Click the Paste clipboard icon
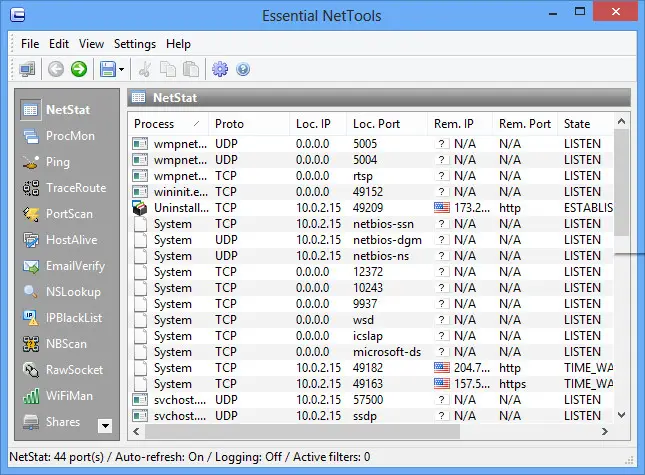This screenshot has width=645, height=475. (191, 69)
